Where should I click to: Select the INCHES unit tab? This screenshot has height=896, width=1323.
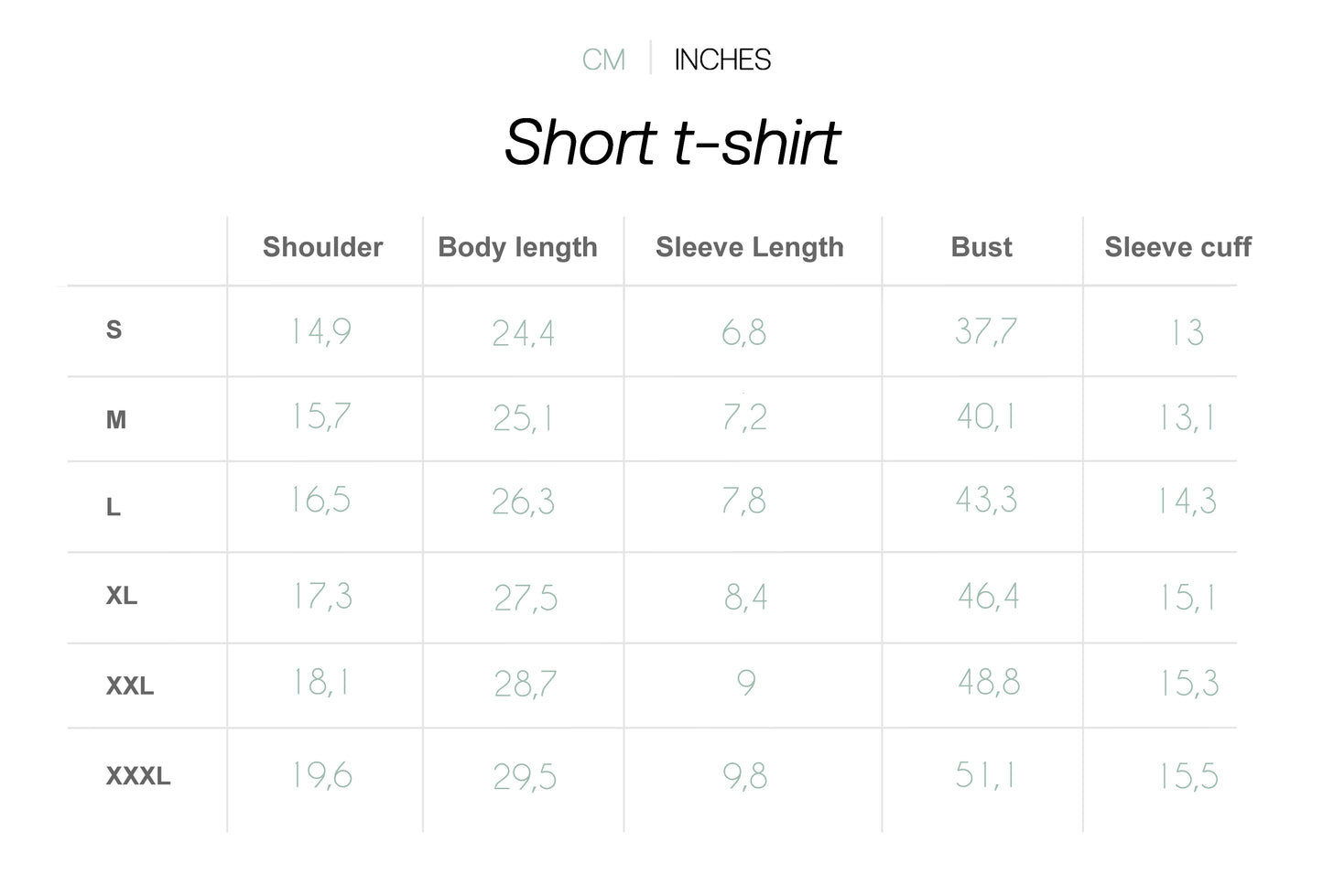pos(722,59)
